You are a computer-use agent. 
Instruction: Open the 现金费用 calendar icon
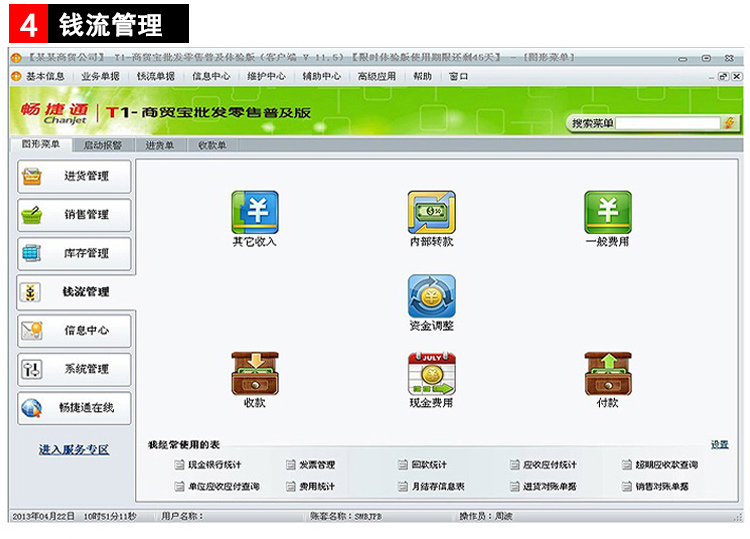click(431, 374)
